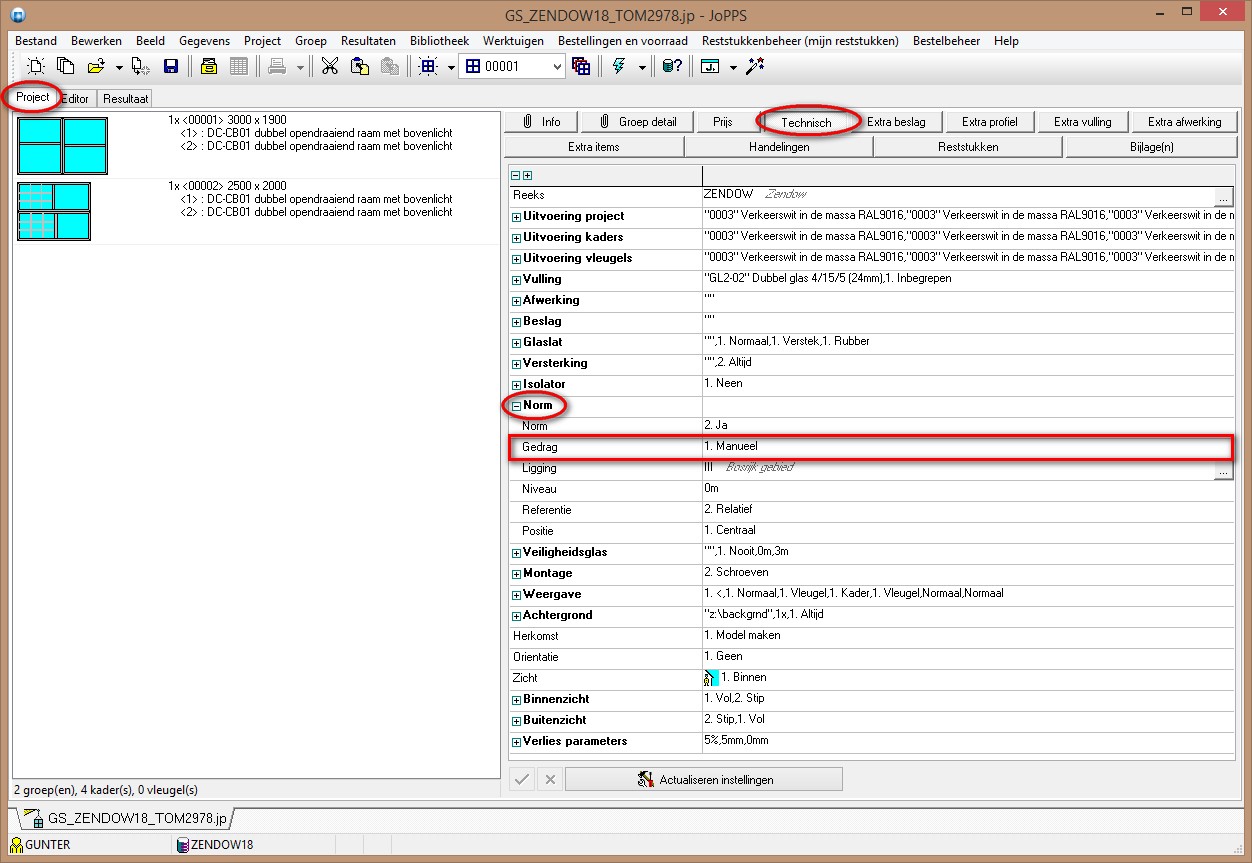
Task: Open the Handelingen tab button
Action: (x=779, y=147)
